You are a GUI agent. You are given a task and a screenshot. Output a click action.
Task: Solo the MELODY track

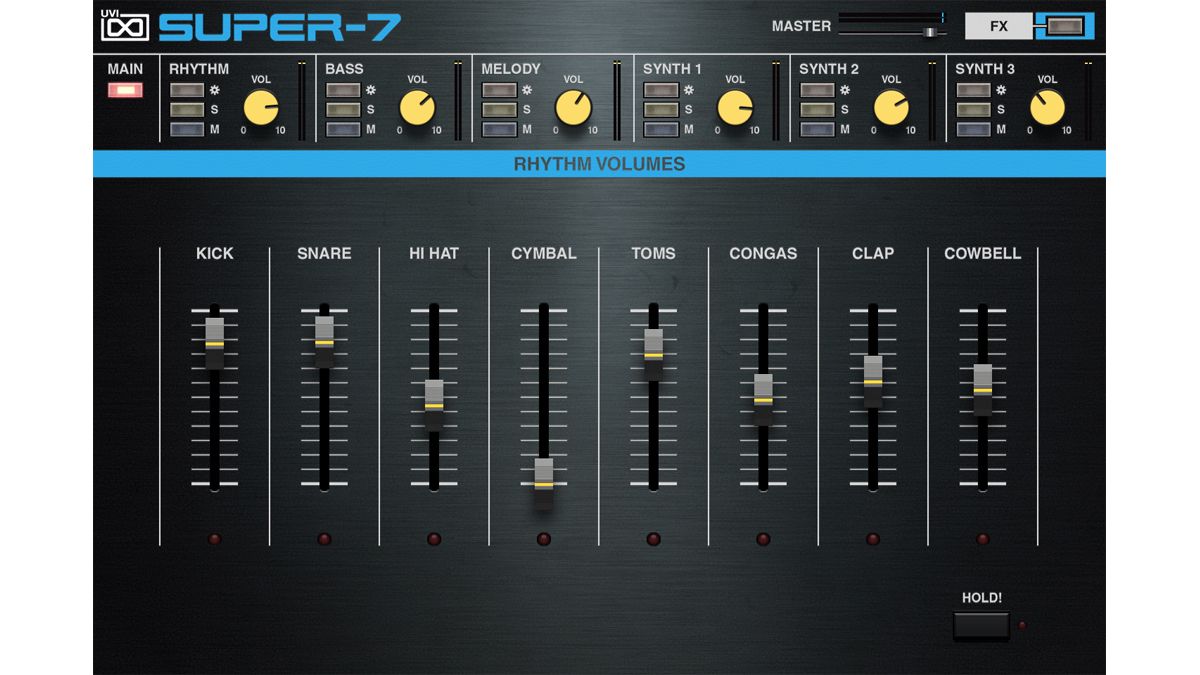point(499,110)
